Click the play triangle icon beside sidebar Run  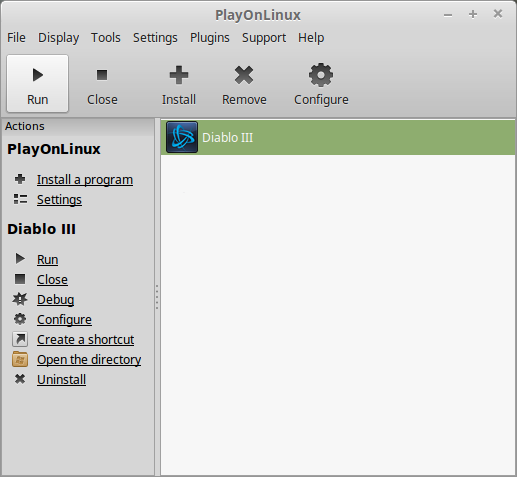click(20, 258)
